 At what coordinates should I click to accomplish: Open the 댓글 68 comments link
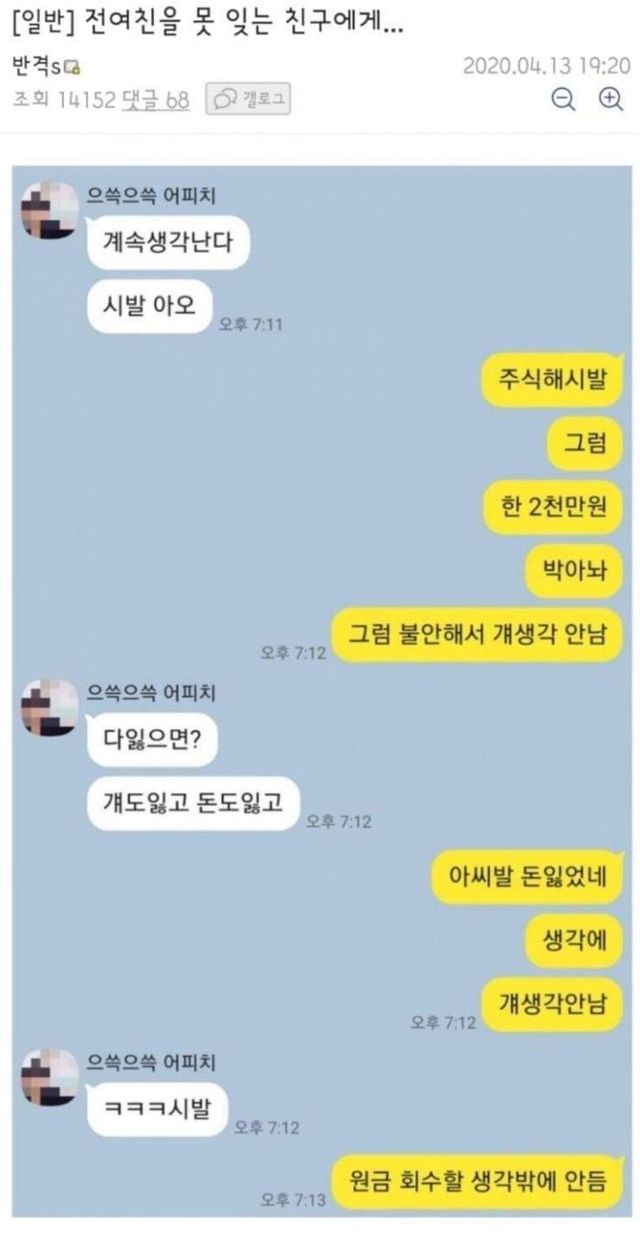click(155, 99)
